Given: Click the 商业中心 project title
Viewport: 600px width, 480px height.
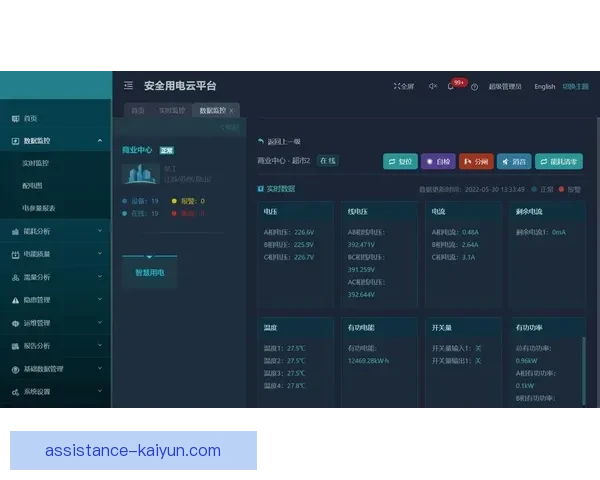Looking at the screenshot, I should click(137, 150).
